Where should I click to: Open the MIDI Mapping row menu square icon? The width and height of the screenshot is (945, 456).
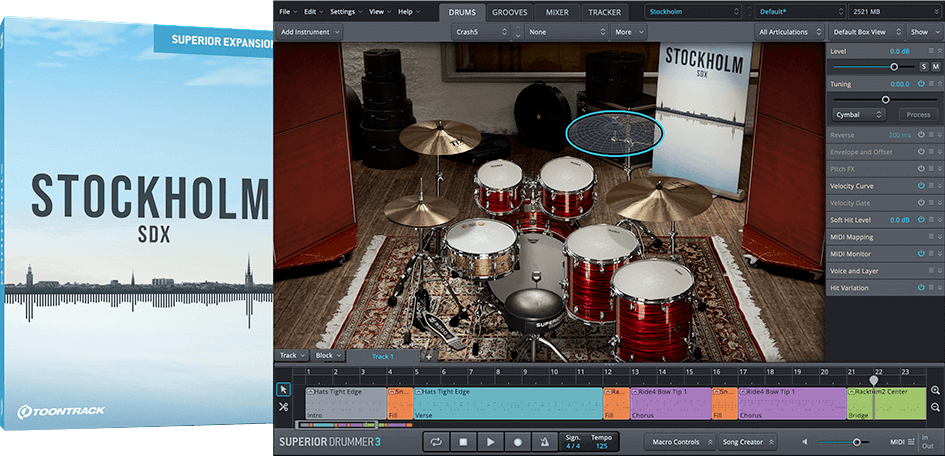point(931,237)
